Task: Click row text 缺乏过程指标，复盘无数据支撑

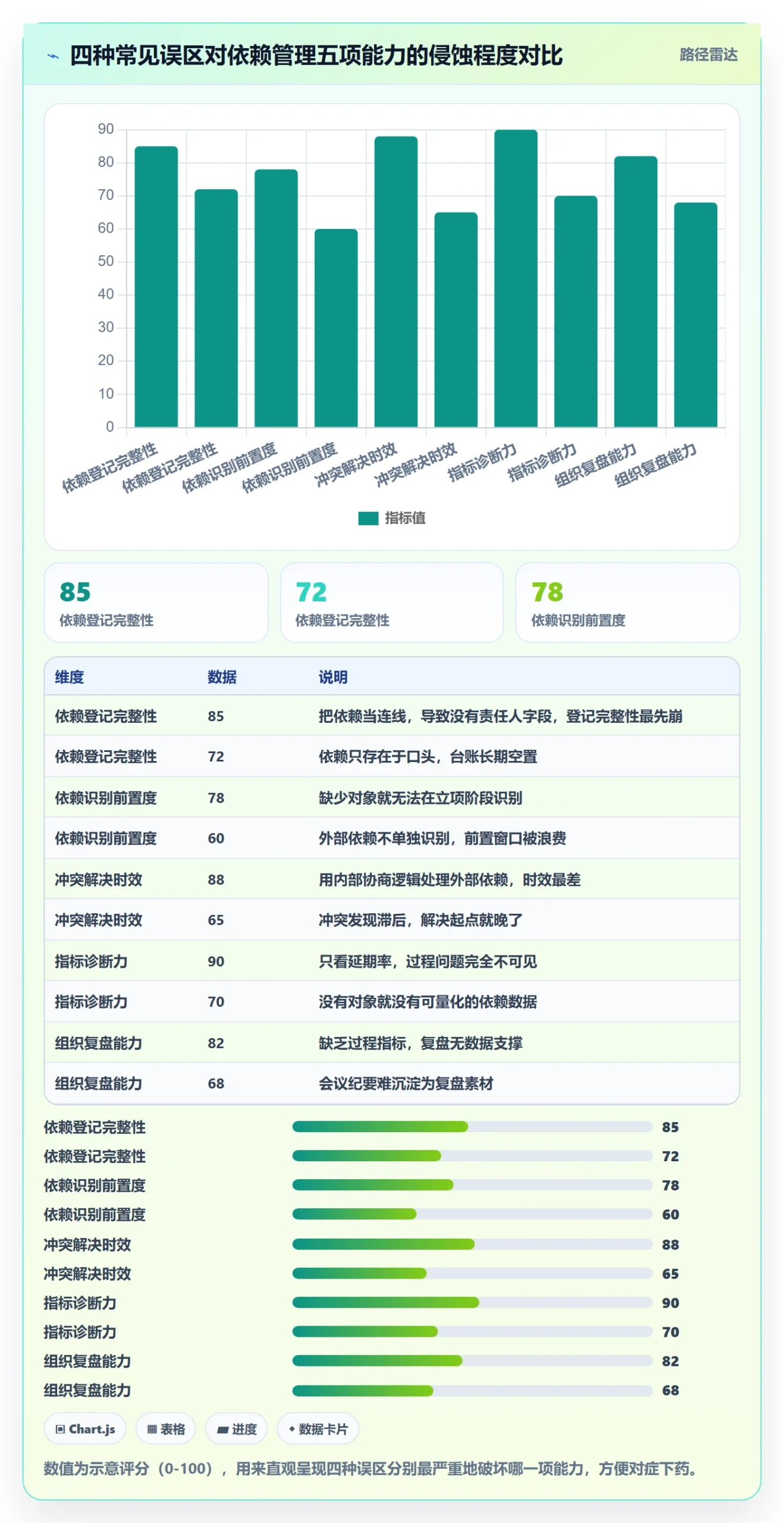Action: [x=420, y=1043]
